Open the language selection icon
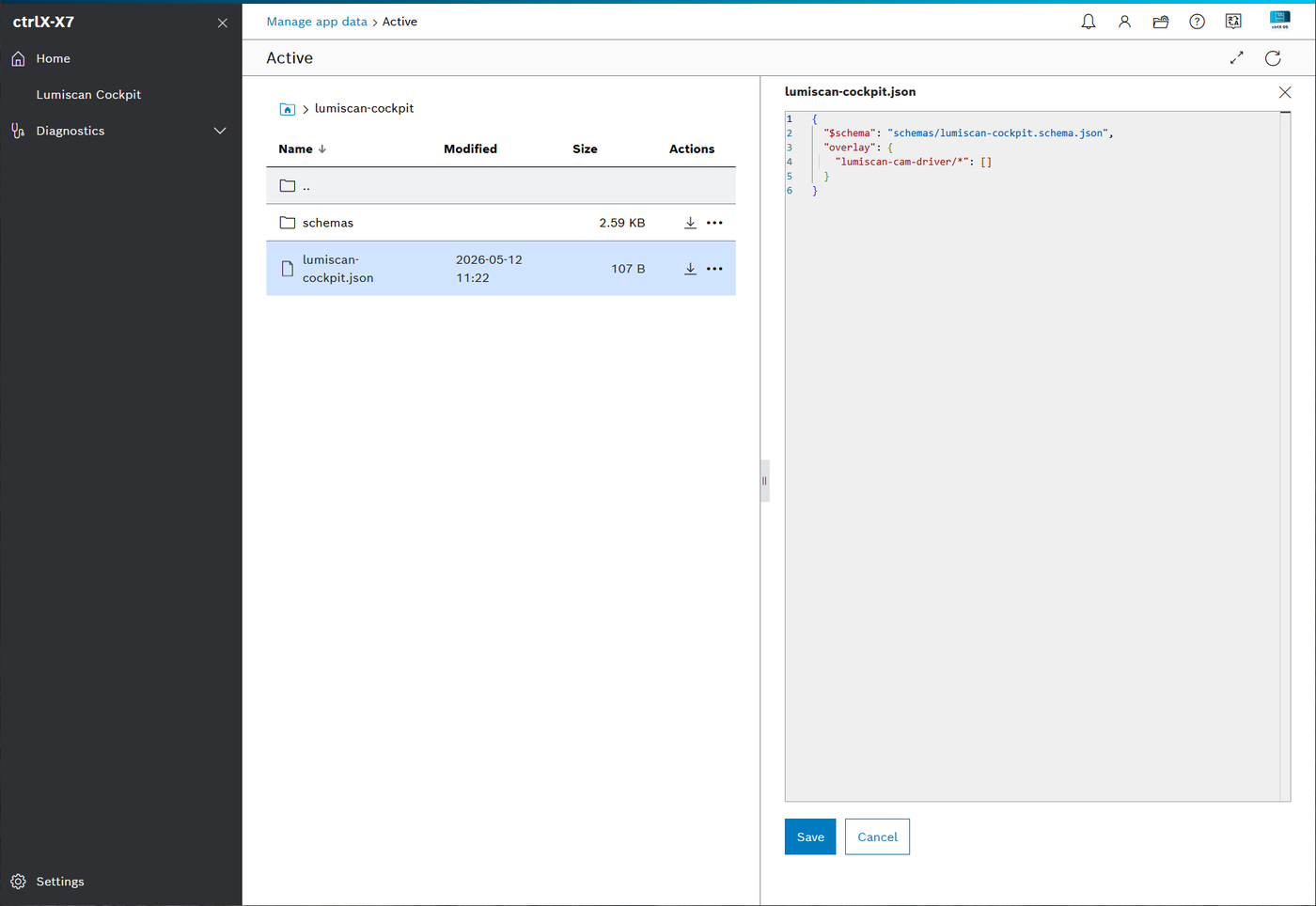 click(x=1233, y=22)
